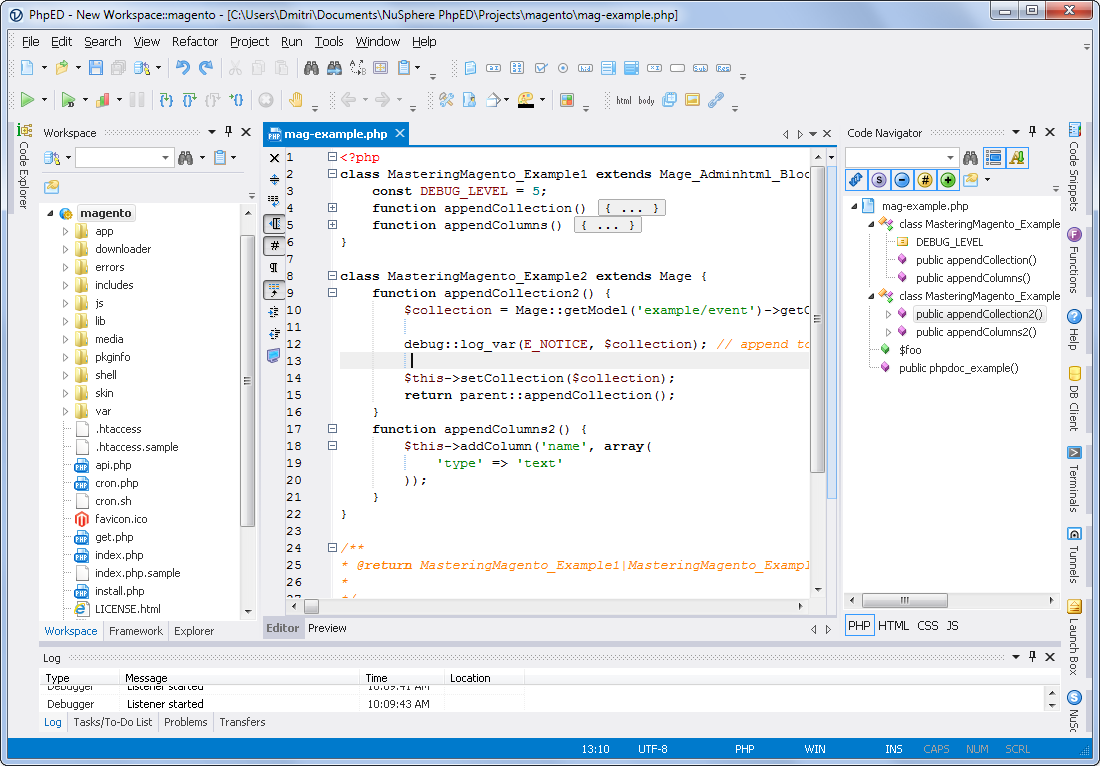This screenshot has width=1100, height=766.
Task: Open the Terminals side panel
Action: click(1074, 478)
